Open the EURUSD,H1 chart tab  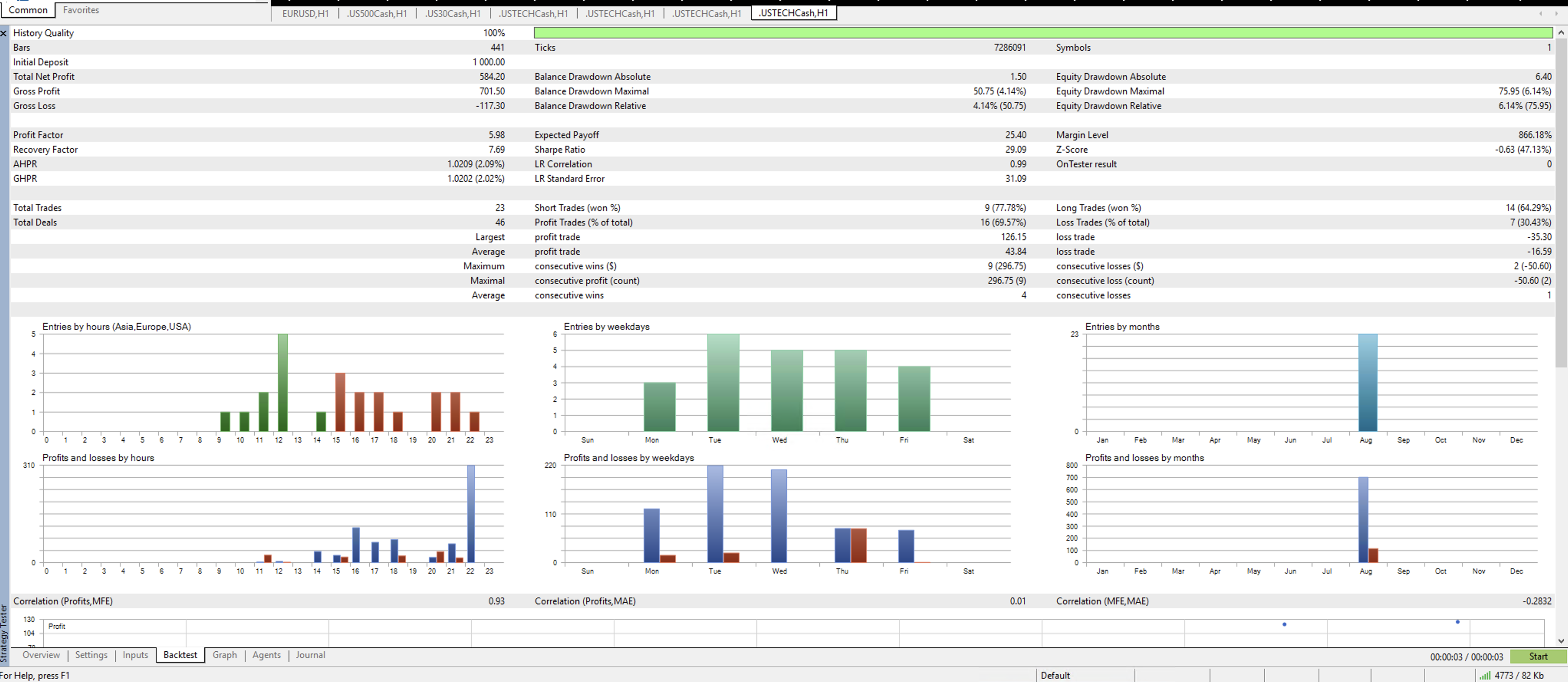pyautogui.click(x=305, y=13)
